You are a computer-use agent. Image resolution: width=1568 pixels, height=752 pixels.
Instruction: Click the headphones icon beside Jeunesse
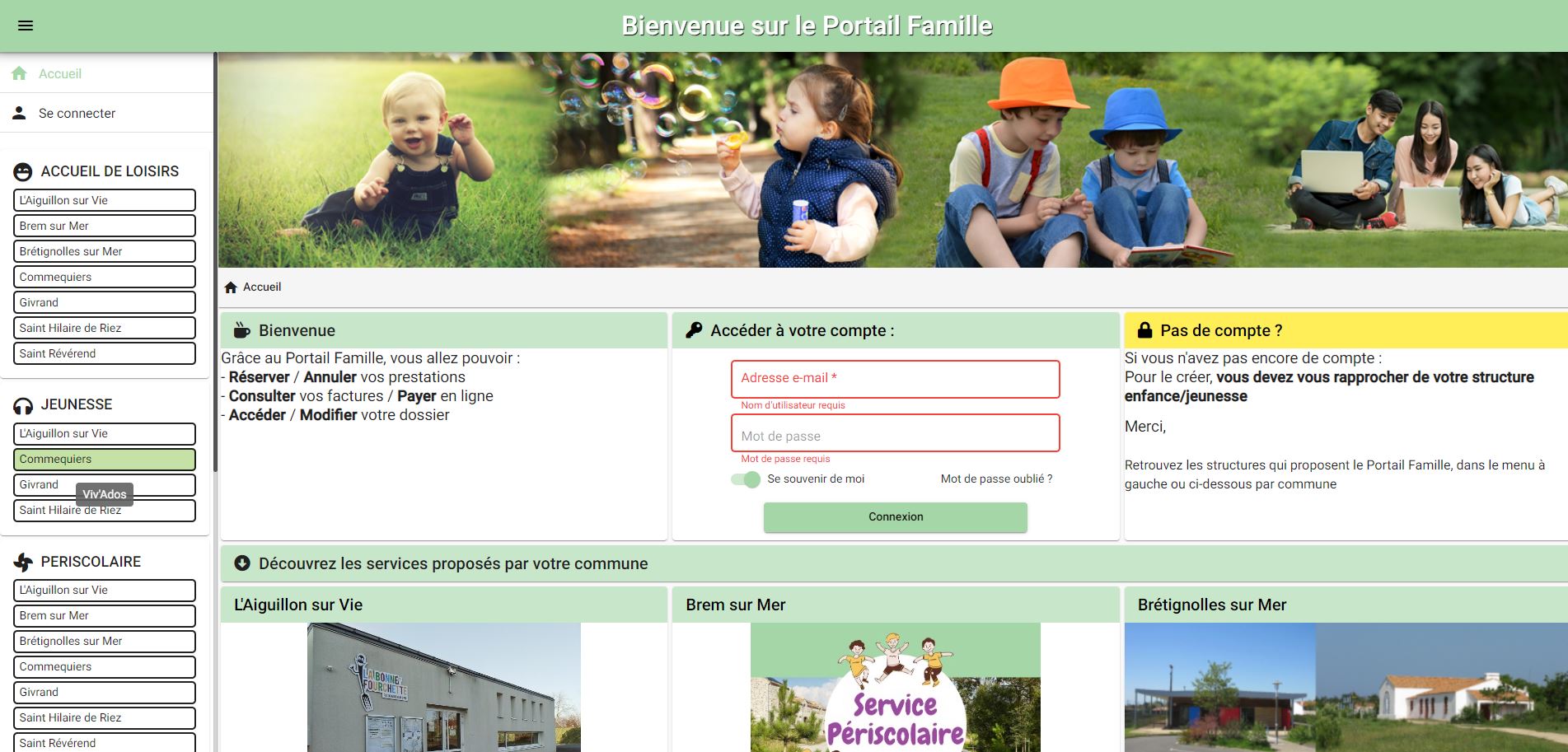[23, 405]
